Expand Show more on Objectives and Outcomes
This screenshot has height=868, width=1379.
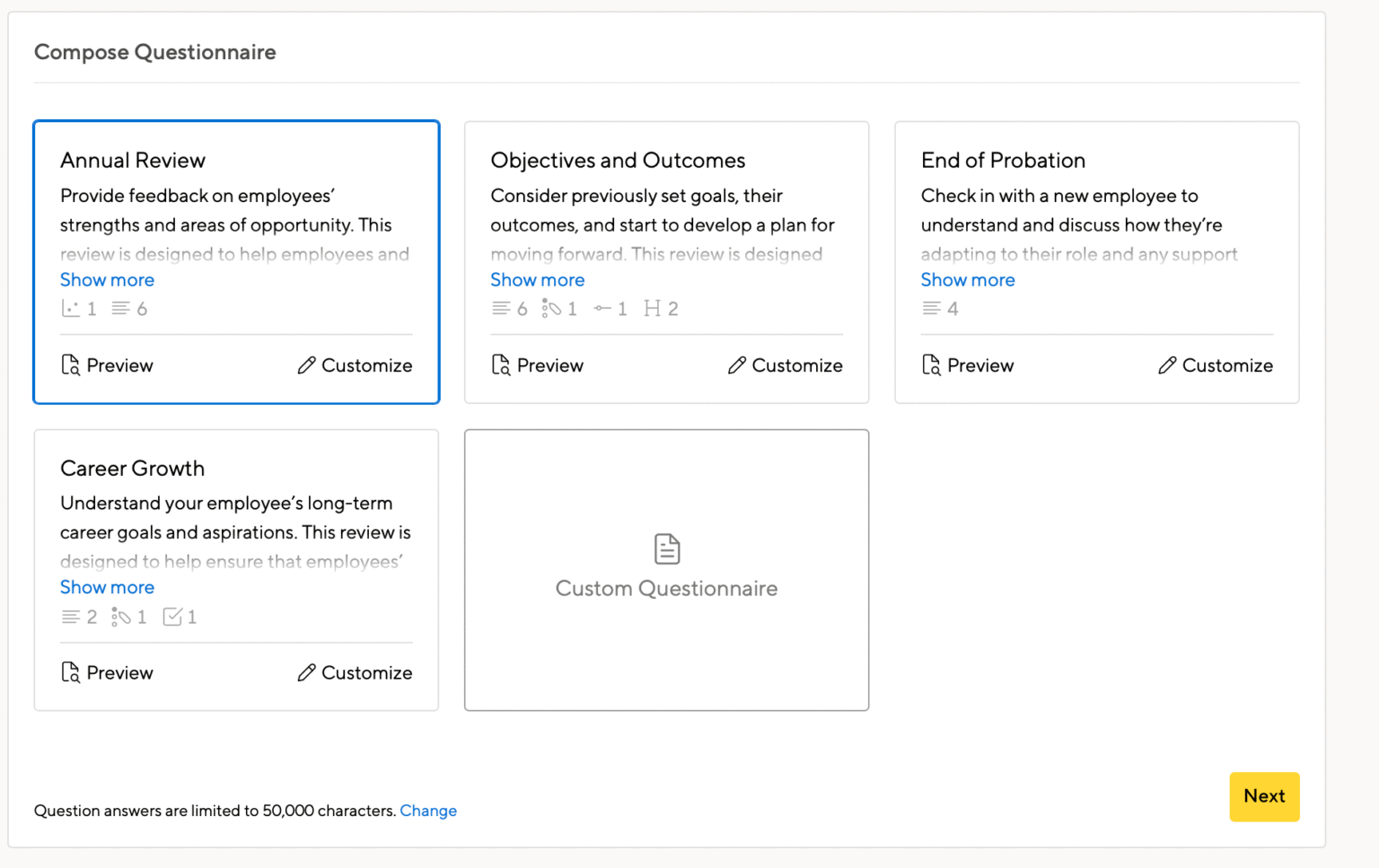tap(537, 280)
